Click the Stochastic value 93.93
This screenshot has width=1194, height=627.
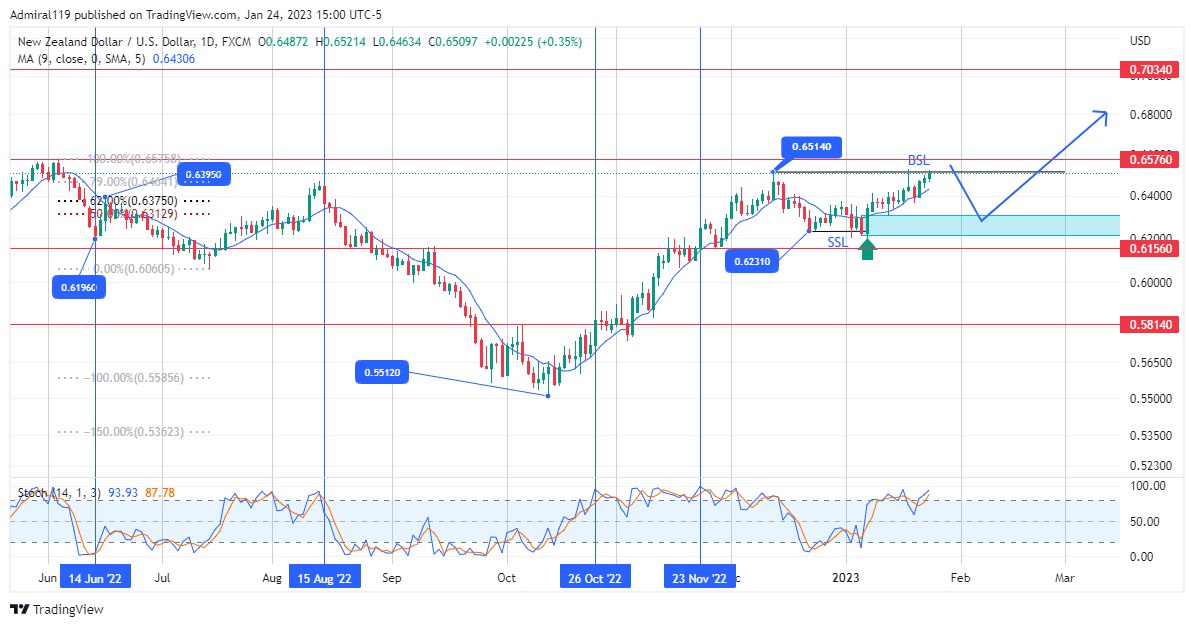tap(123, 493)
